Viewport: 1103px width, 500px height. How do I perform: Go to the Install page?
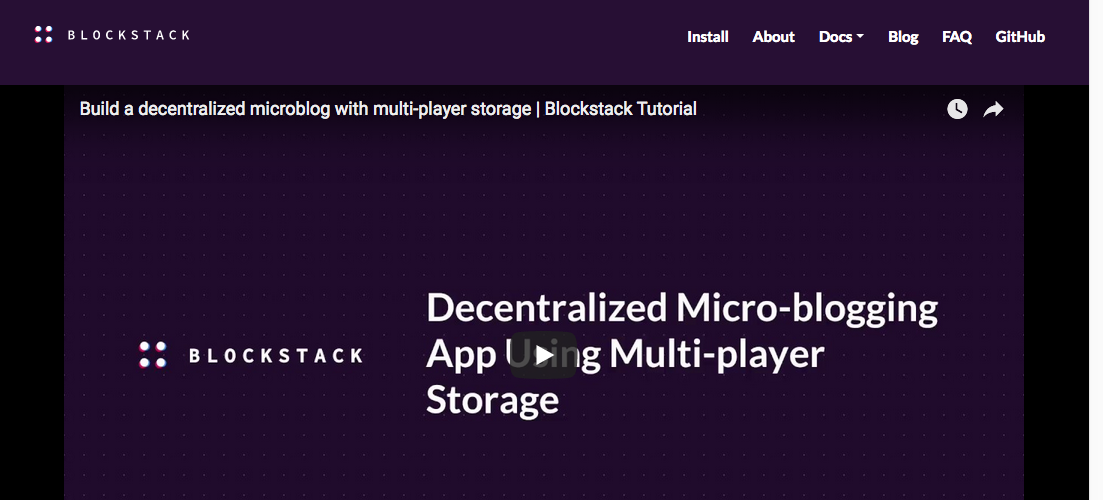pos(707,37)
